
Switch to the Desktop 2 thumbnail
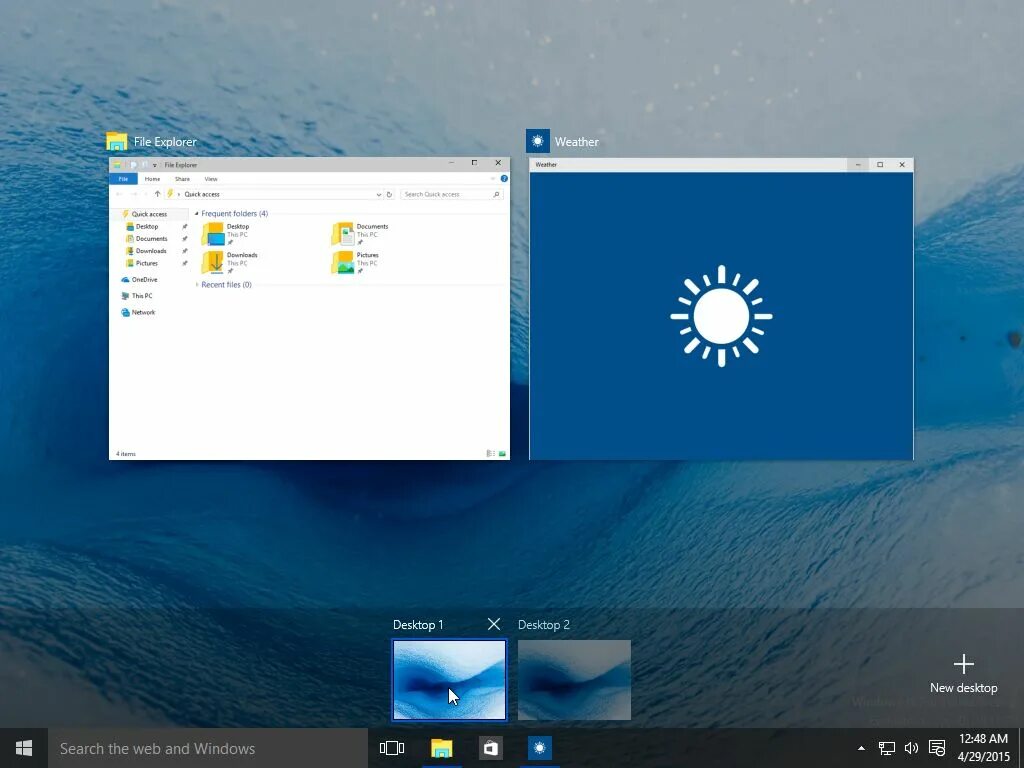[x=574, y=680]
